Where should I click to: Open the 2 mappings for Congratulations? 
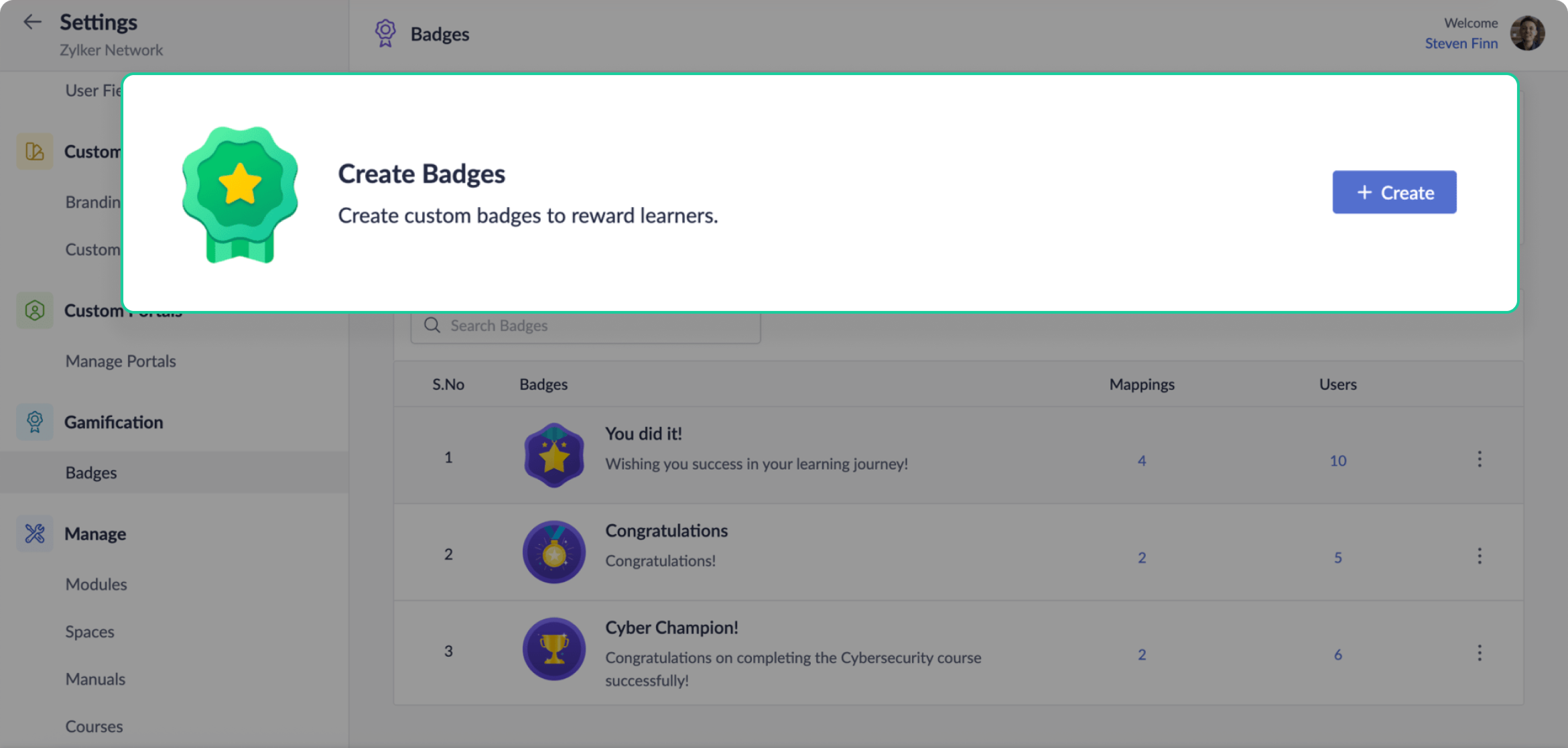pos(1142,557)
